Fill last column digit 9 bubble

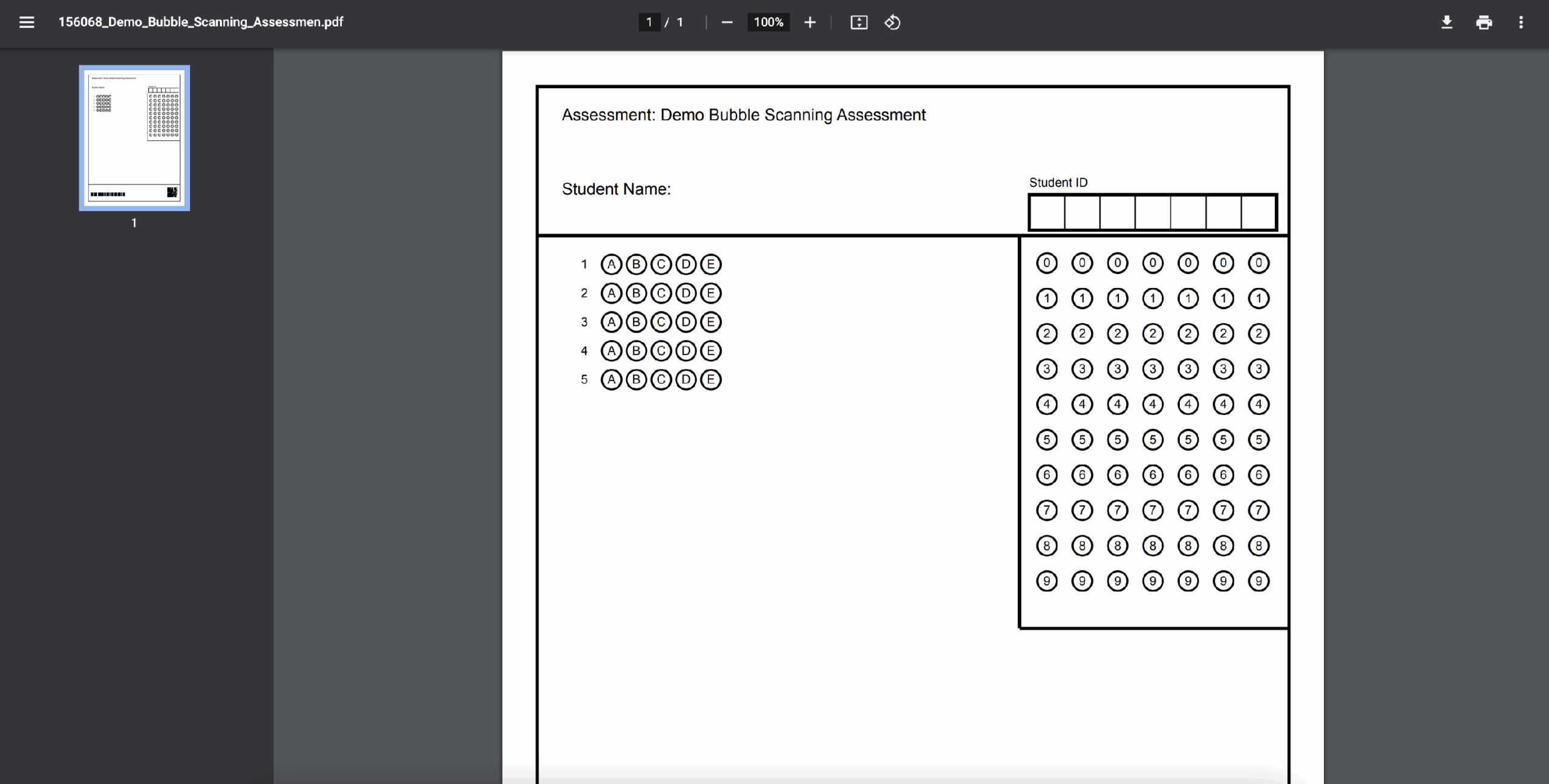pyautogui.click(x=1259, y=581)
